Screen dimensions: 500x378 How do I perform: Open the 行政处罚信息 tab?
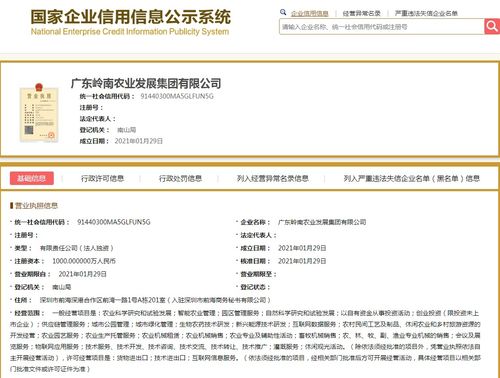tap(180, 178)
